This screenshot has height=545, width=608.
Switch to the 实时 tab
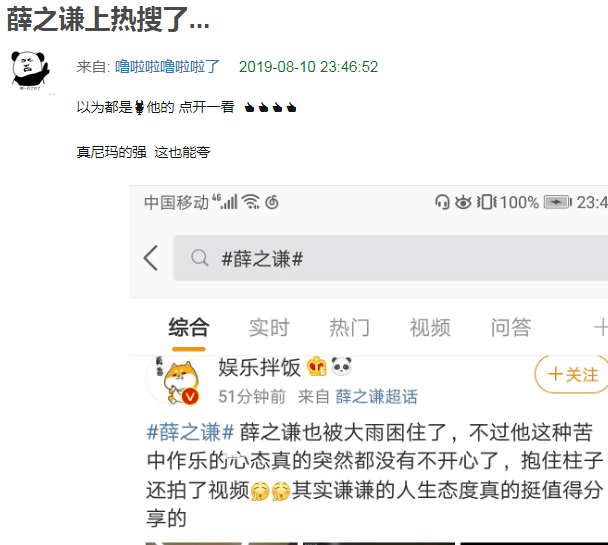coord(269,328)
